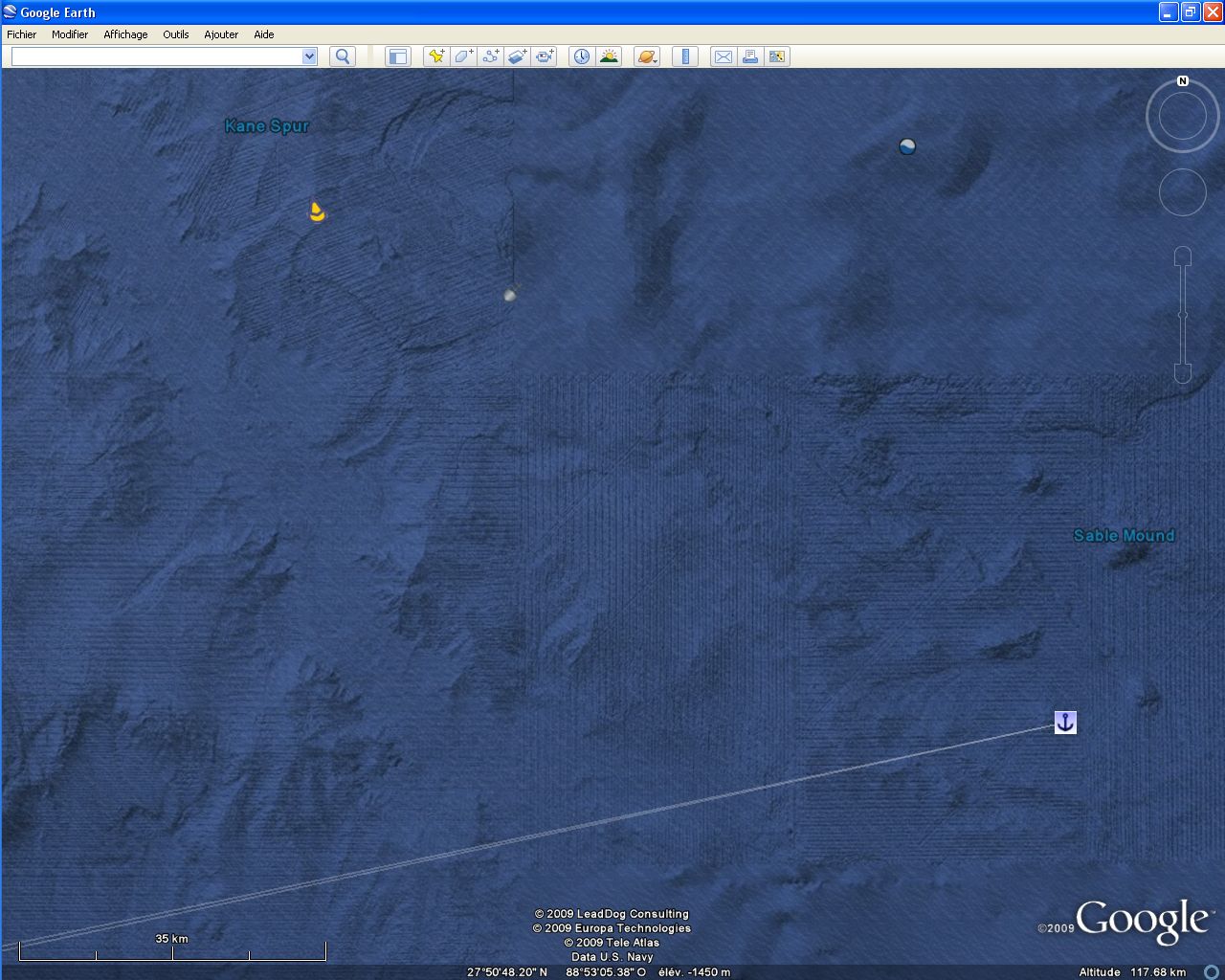Expand the search history dropdown arrow
The image size is (1225, 980).
[x=309, y=56]
